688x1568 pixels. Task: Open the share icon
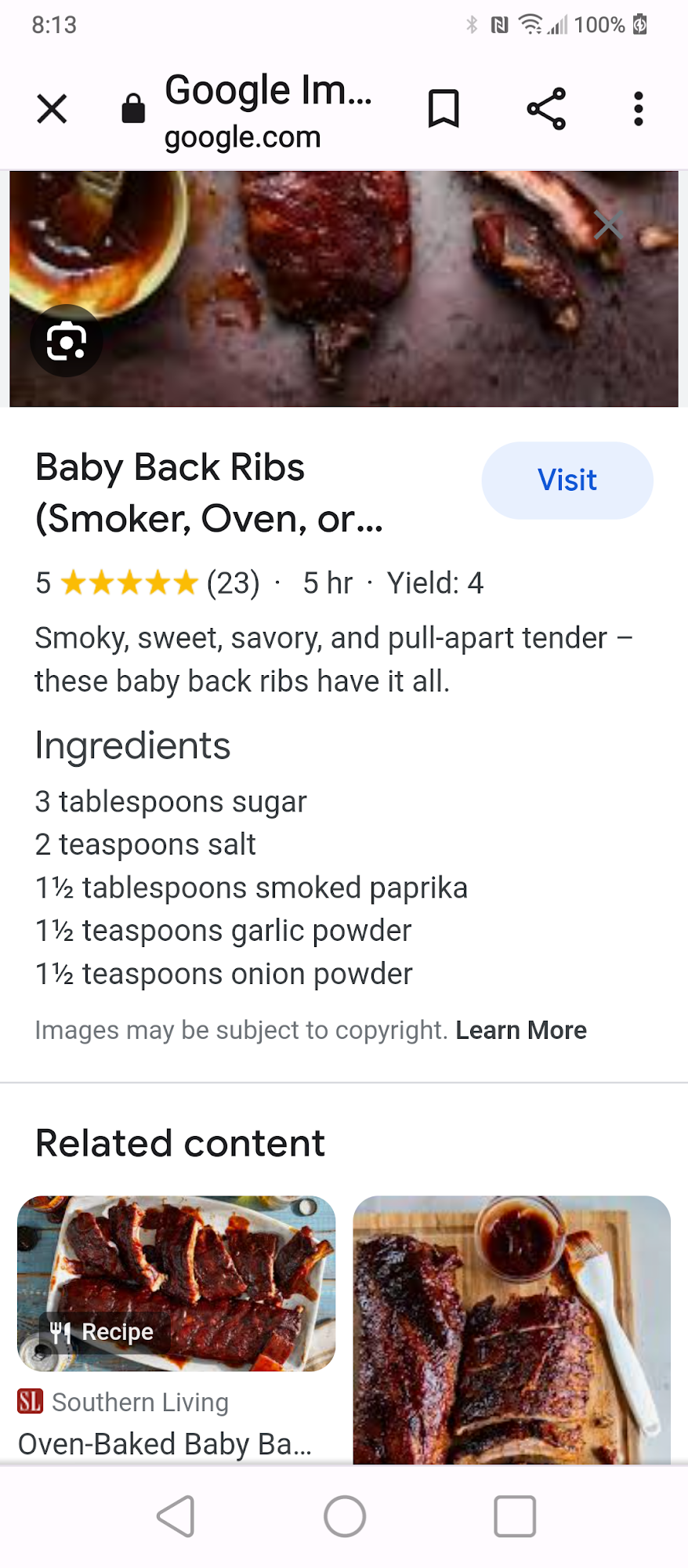pos(546,109)
